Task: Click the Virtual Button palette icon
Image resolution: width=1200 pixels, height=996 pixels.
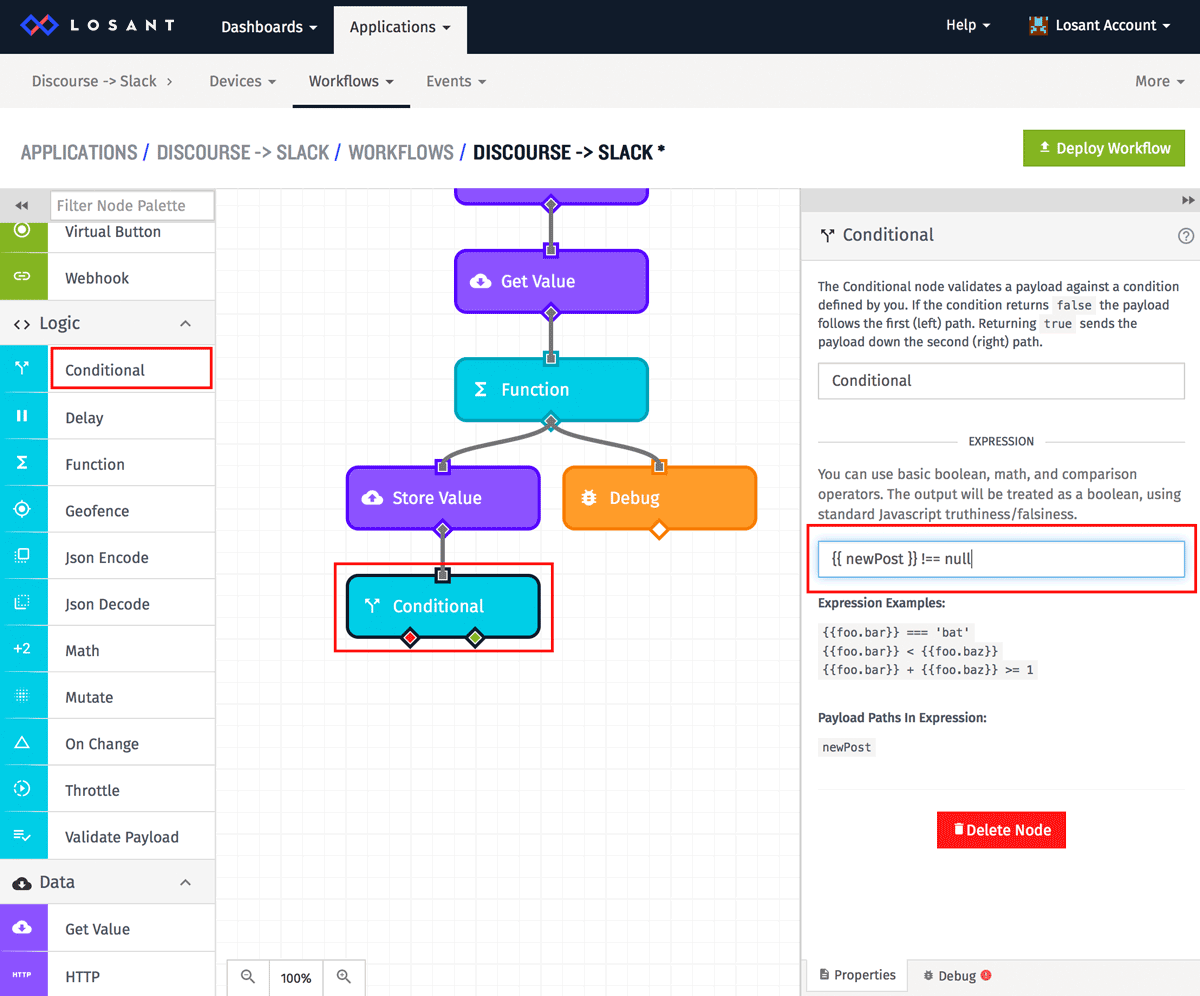Action: [23, 231]
